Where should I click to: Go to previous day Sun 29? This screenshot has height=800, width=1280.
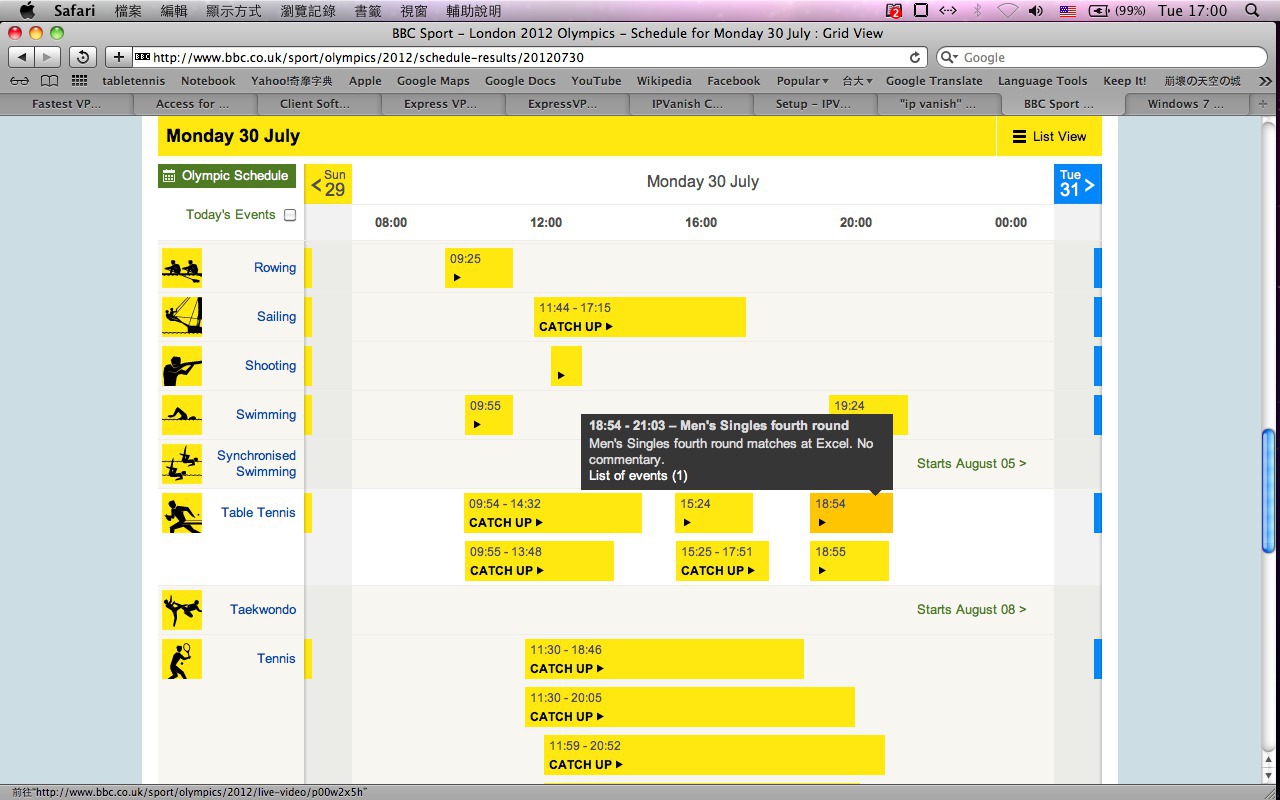pyautogui.click(x=328, y=184)
